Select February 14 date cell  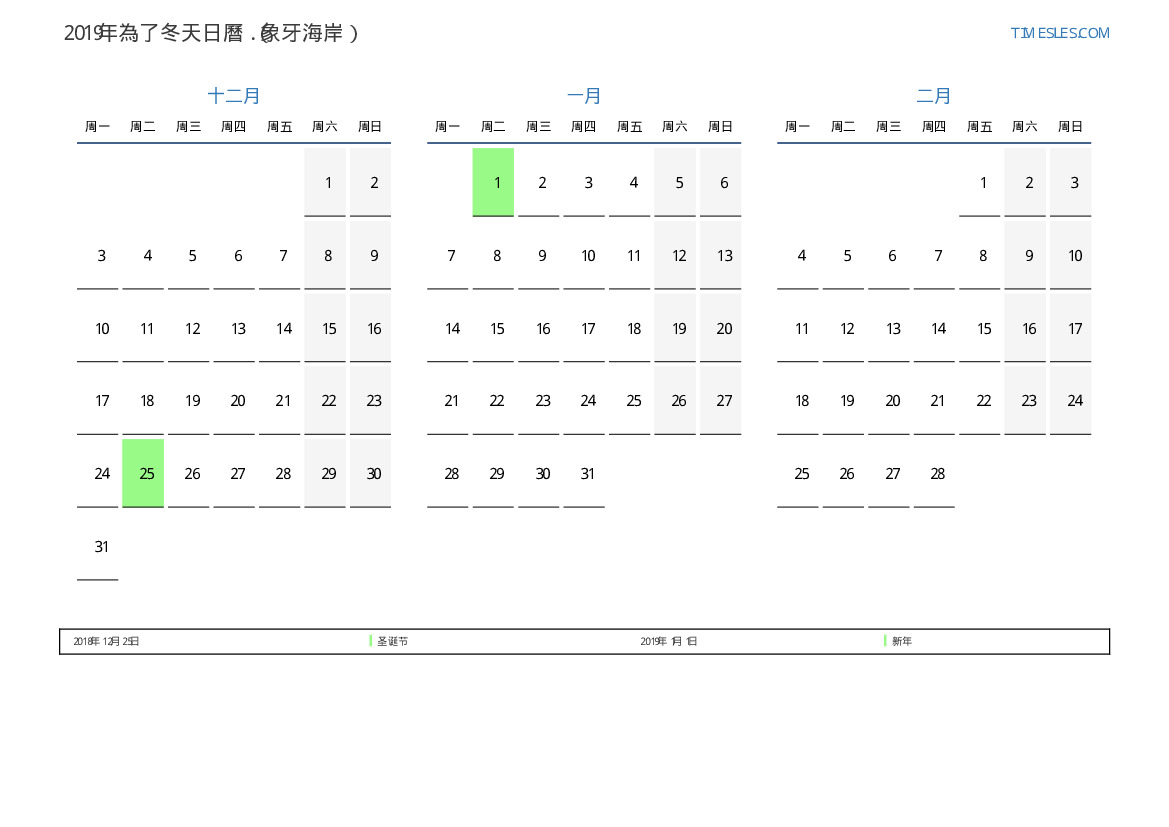pos(937,329)
